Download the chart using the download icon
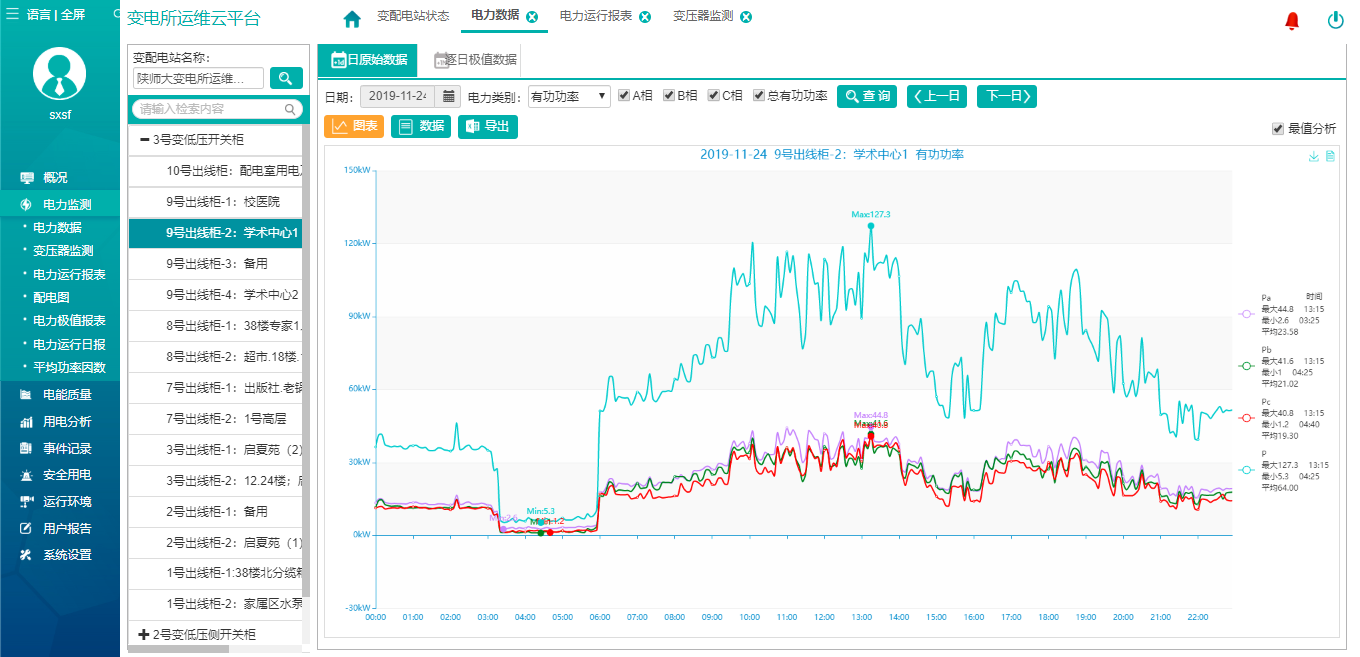Image resolution: width=1360 pixels, height=657 pixels. (1313, 156)
